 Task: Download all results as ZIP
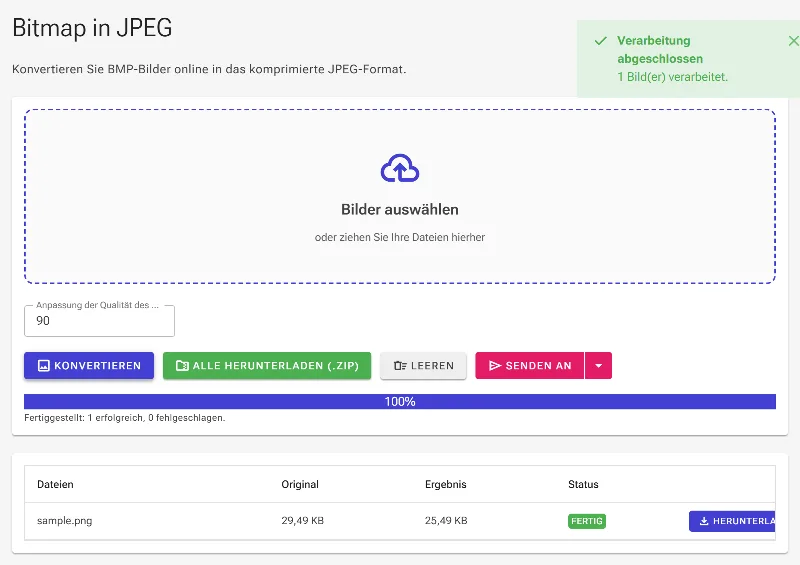pyautogui.click(x=267, y=365)
